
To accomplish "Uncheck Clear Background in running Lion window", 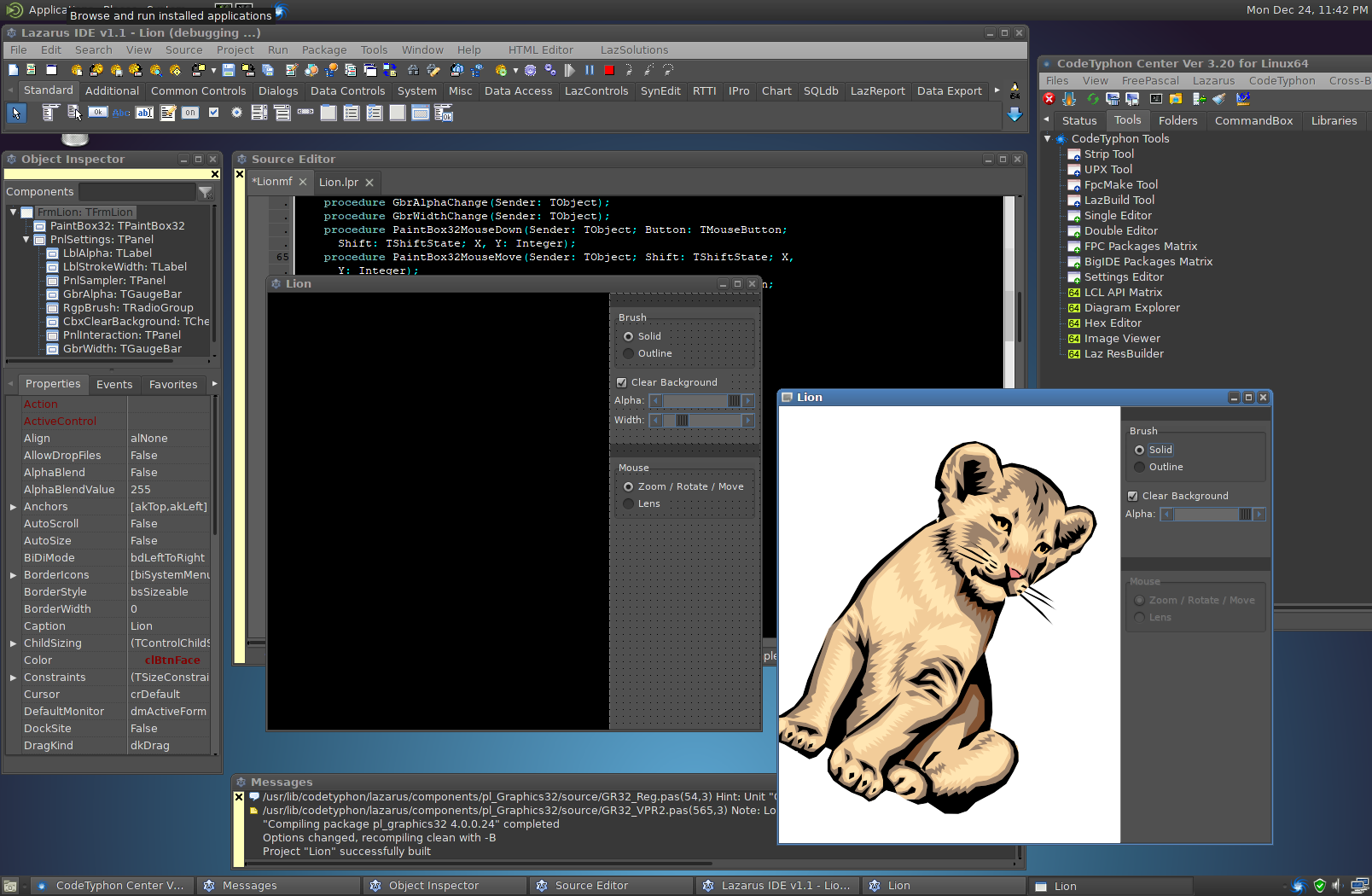I will point(1133,496).
